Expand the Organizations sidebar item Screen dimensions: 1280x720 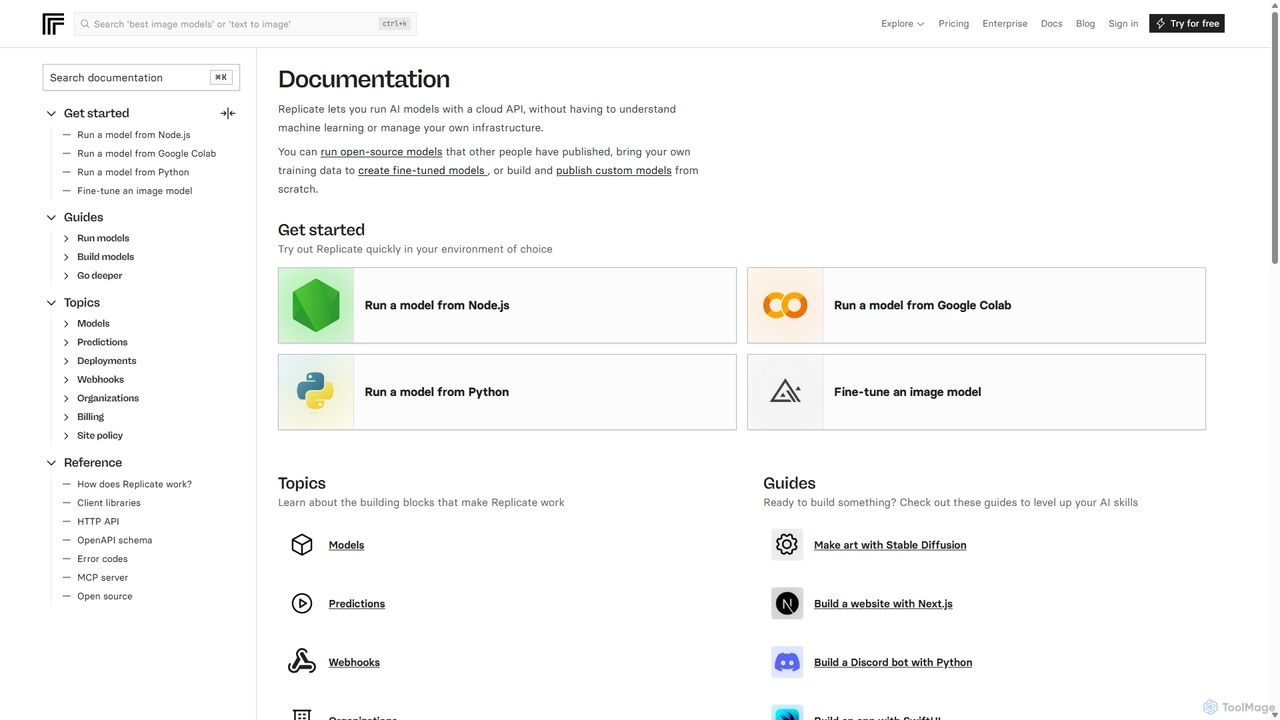66,398
